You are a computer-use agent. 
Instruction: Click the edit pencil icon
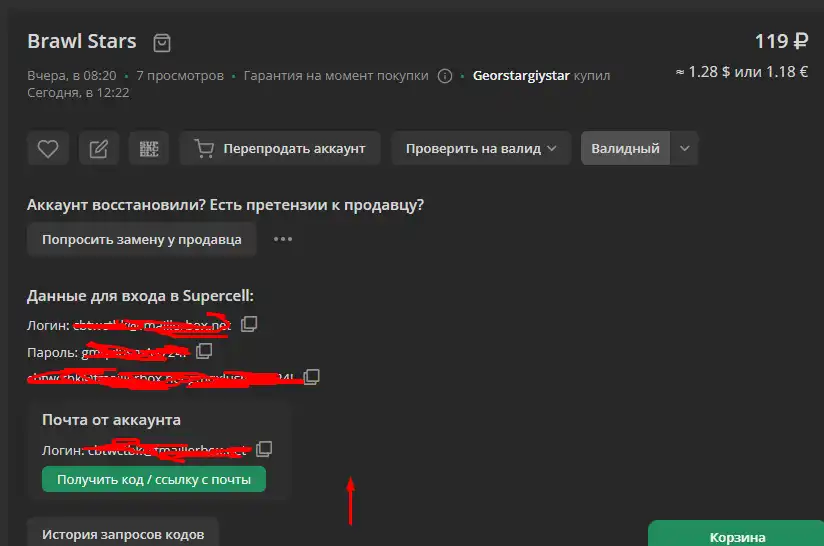98,149
